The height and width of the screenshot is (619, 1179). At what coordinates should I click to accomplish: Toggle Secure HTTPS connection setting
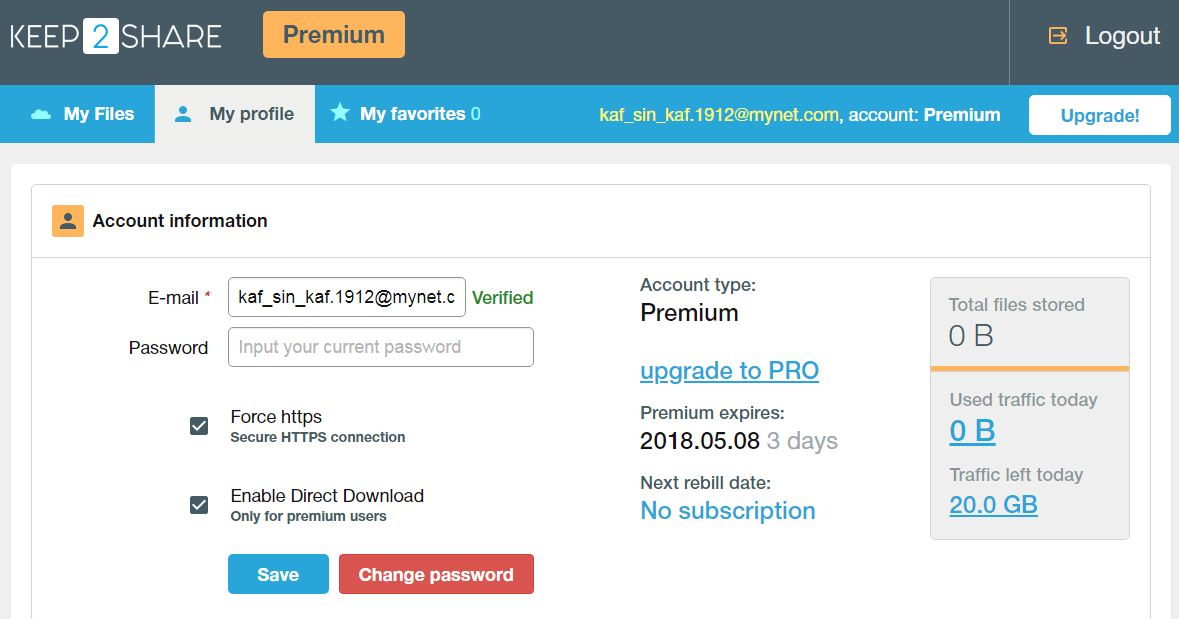click(199, 425)
